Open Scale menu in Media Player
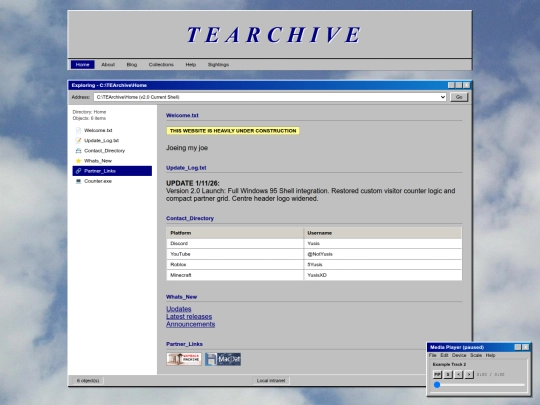Screen dimensions: 540x405 476,355
